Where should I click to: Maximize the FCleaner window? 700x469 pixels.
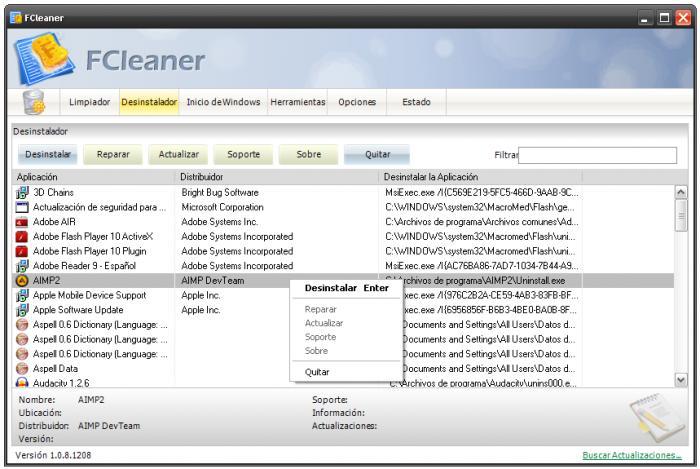point(664,18)
